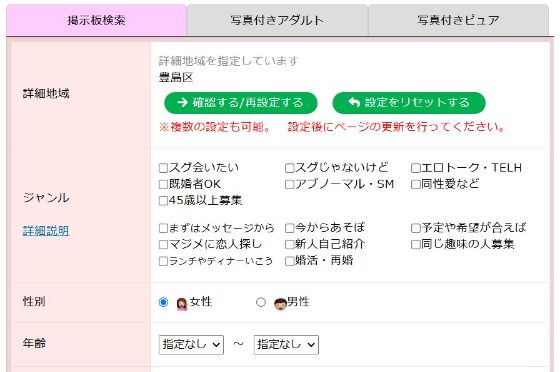
Task: Check the まずはメッセージから checkbox
Action: pos(163,228)
